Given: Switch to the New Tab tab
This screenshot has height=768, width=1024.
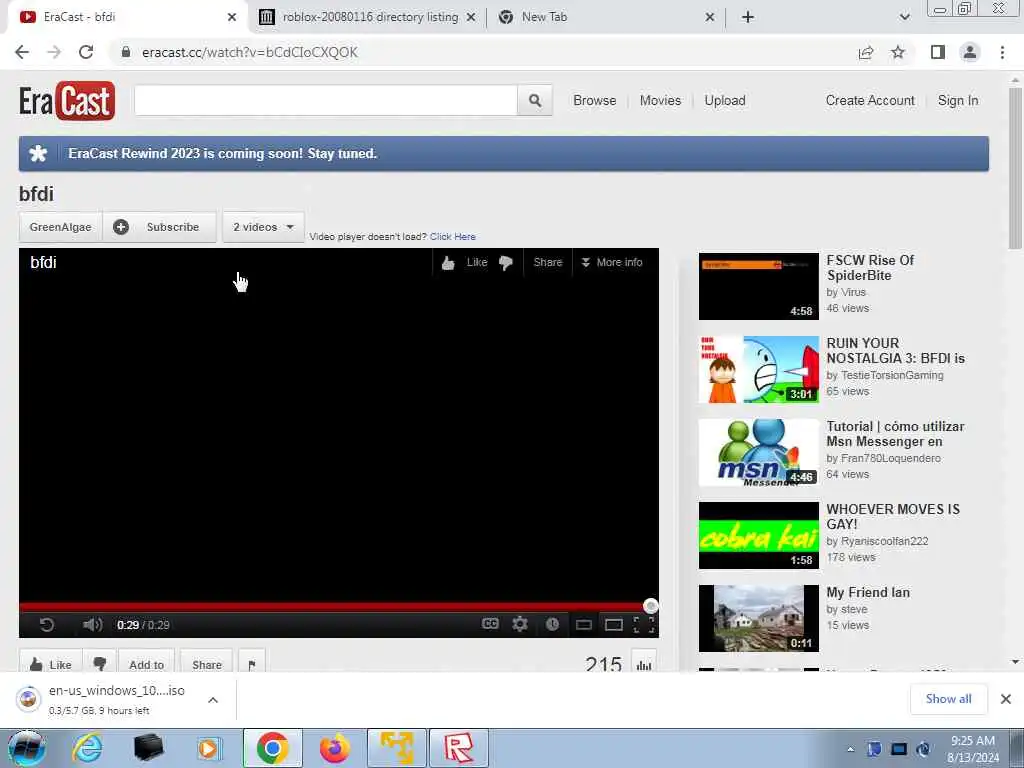Looking at the screenshot, I should [545, 17].
